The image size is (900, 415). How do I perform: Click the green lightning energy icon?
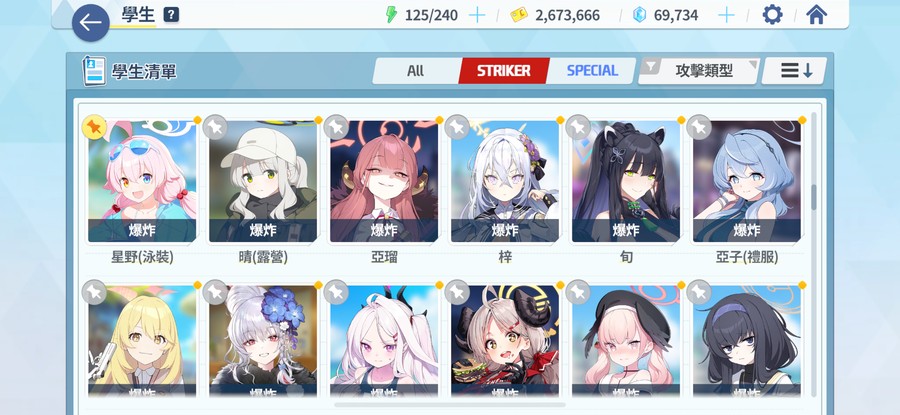click(391, 15)
